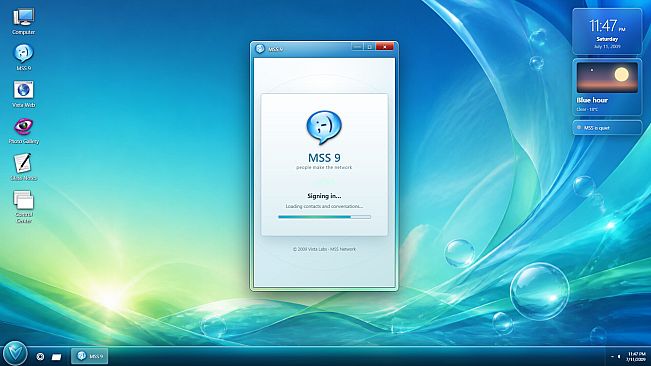Open the Start orb menu
The height and width of the screenshot is (366, 651).
pyautogui.click(x=15, y=353)
